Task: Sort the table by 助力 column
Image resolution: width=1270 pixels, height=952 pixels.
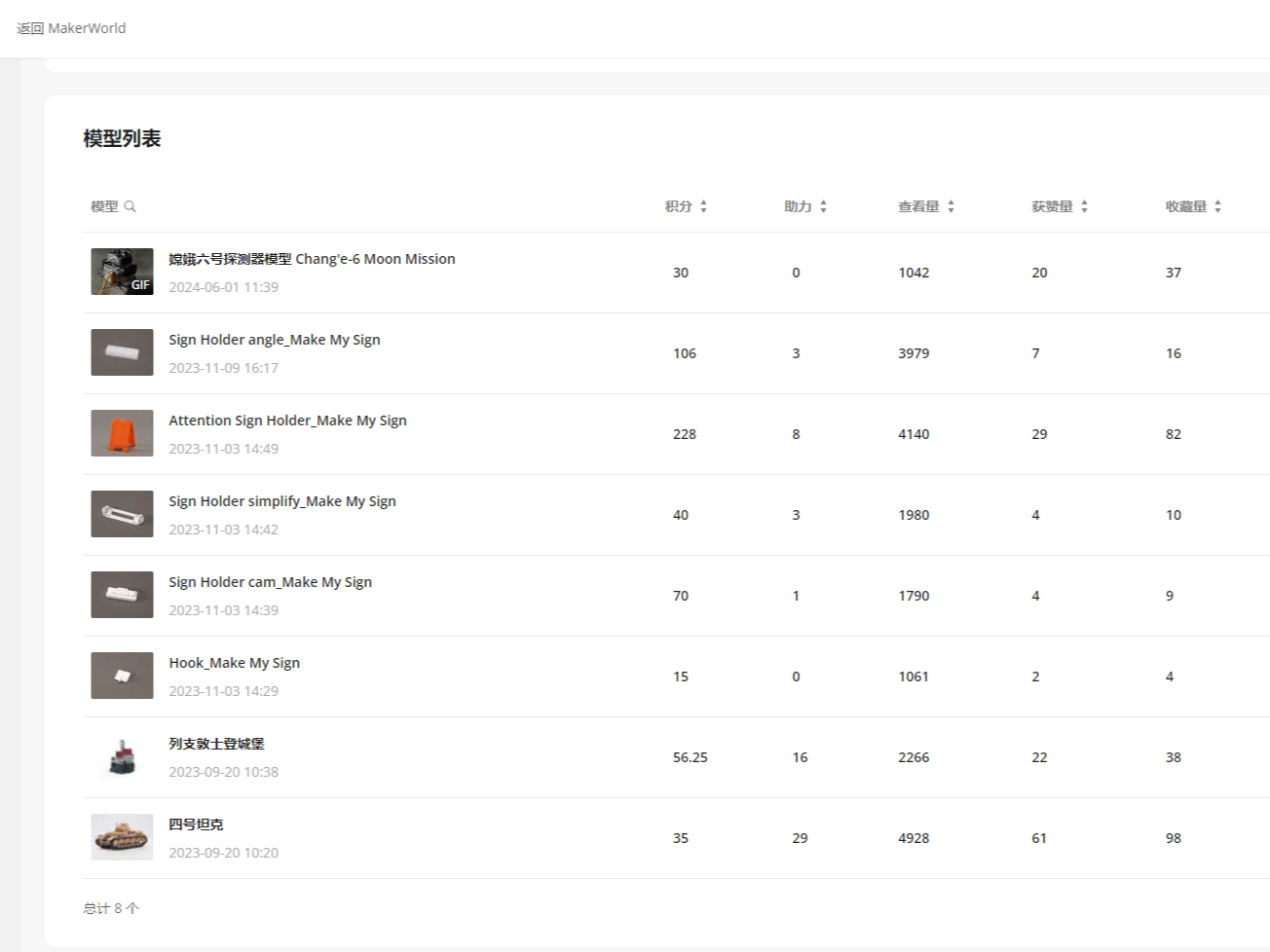Action: coord(823,206)
